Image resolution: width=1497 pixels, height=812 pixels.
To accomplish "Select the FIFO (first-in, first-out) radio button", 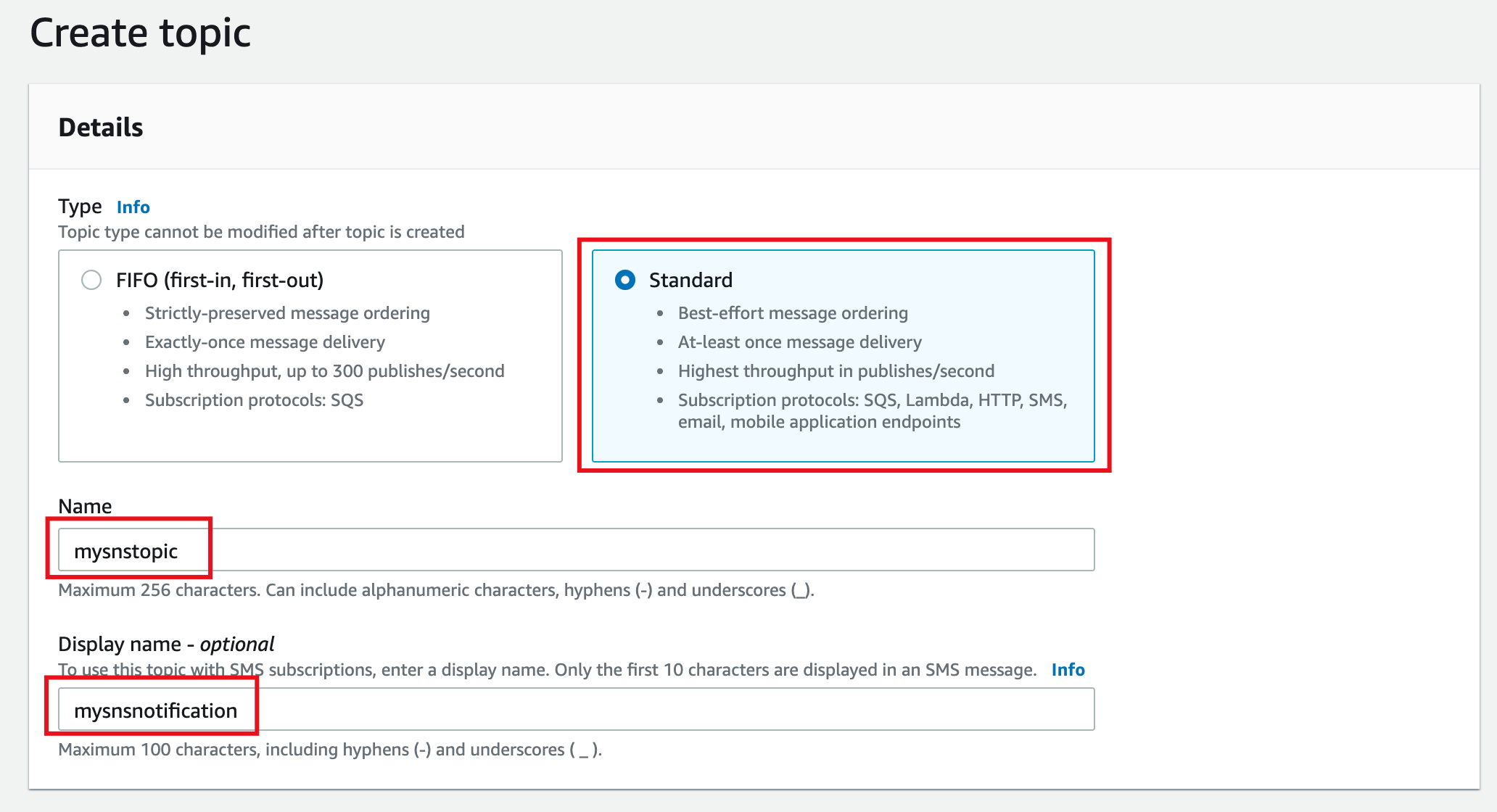I will tap(91, 280).
